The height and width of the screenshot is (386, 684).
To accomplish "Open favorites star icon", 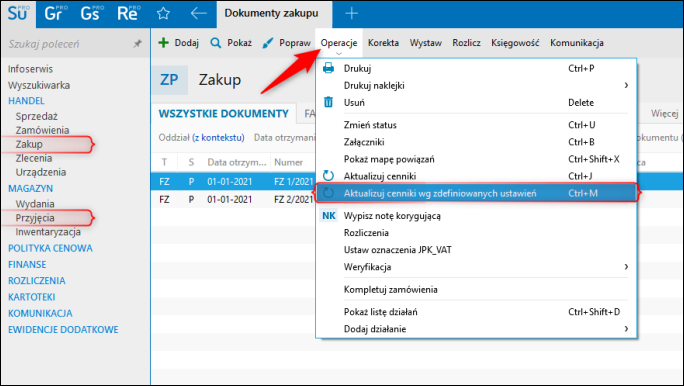I will click(163, 13).
